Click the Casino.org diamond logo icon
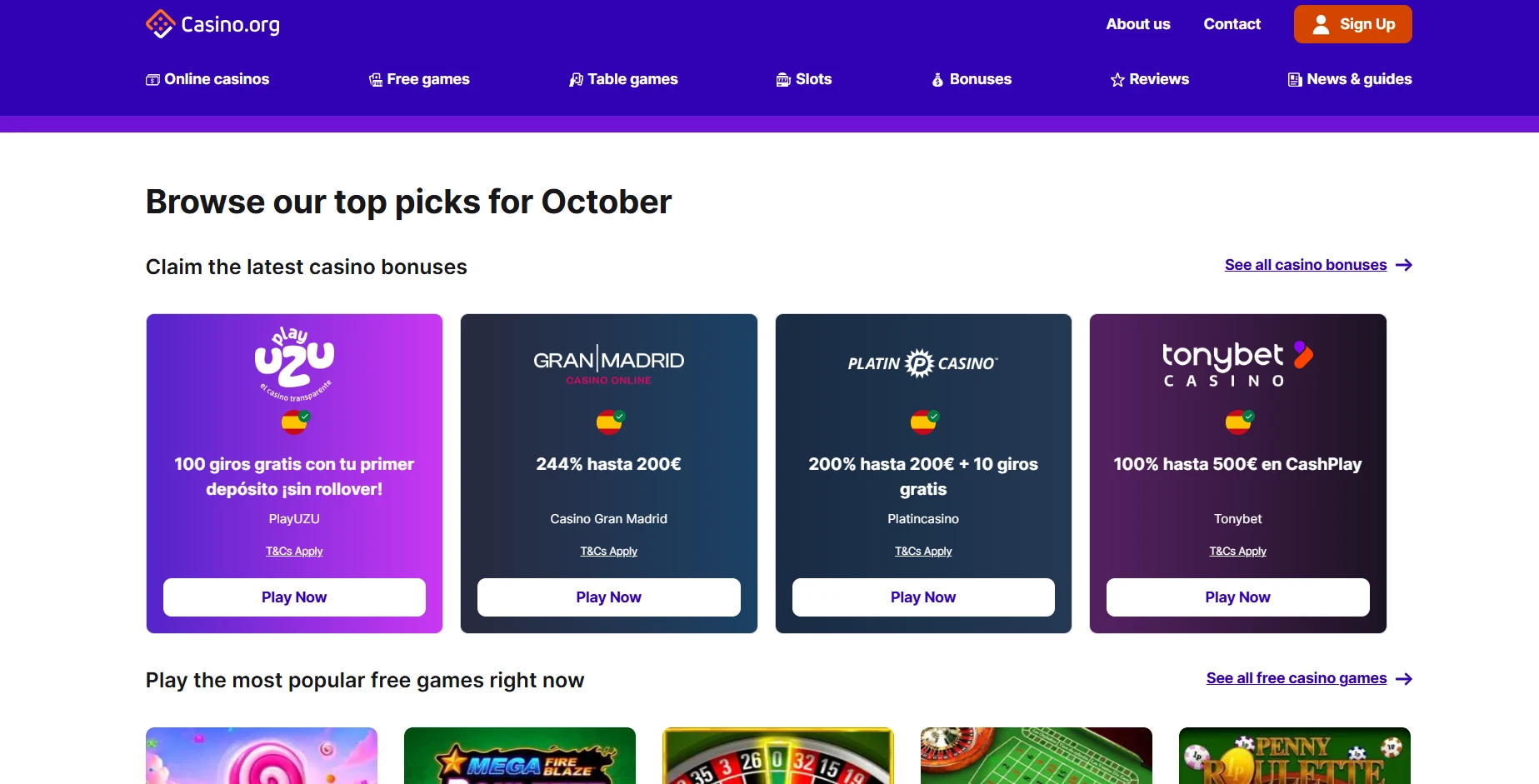Screen dimensions: 1539x784 coord(160,24)
